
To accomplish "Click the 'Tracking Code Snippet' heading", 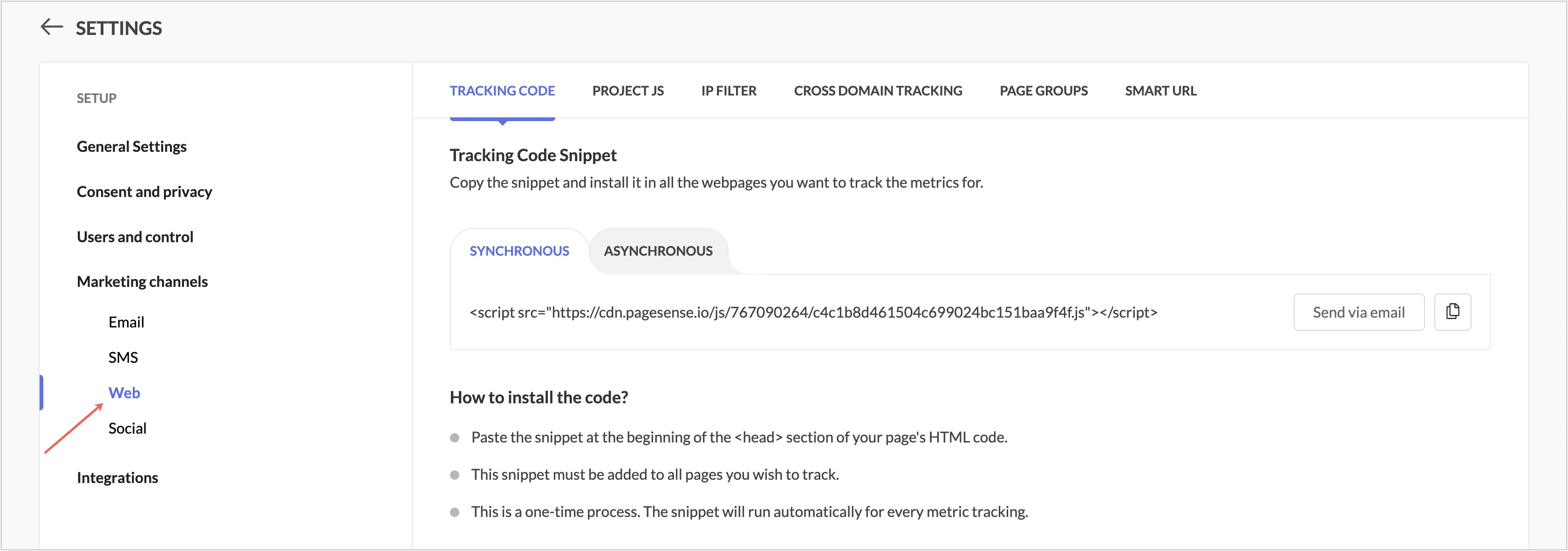I will [533, 155].
